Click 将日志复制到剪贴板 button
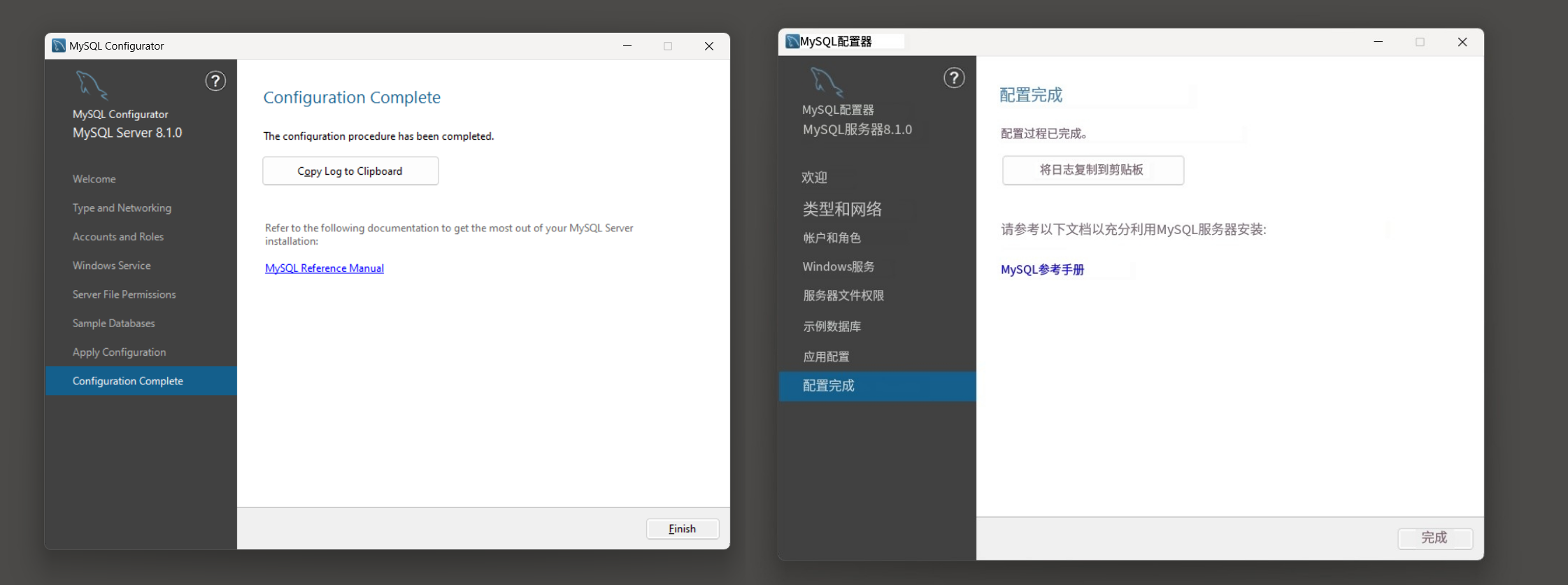The height and width of the screenshot is (585, 1568). point(1093,170)
